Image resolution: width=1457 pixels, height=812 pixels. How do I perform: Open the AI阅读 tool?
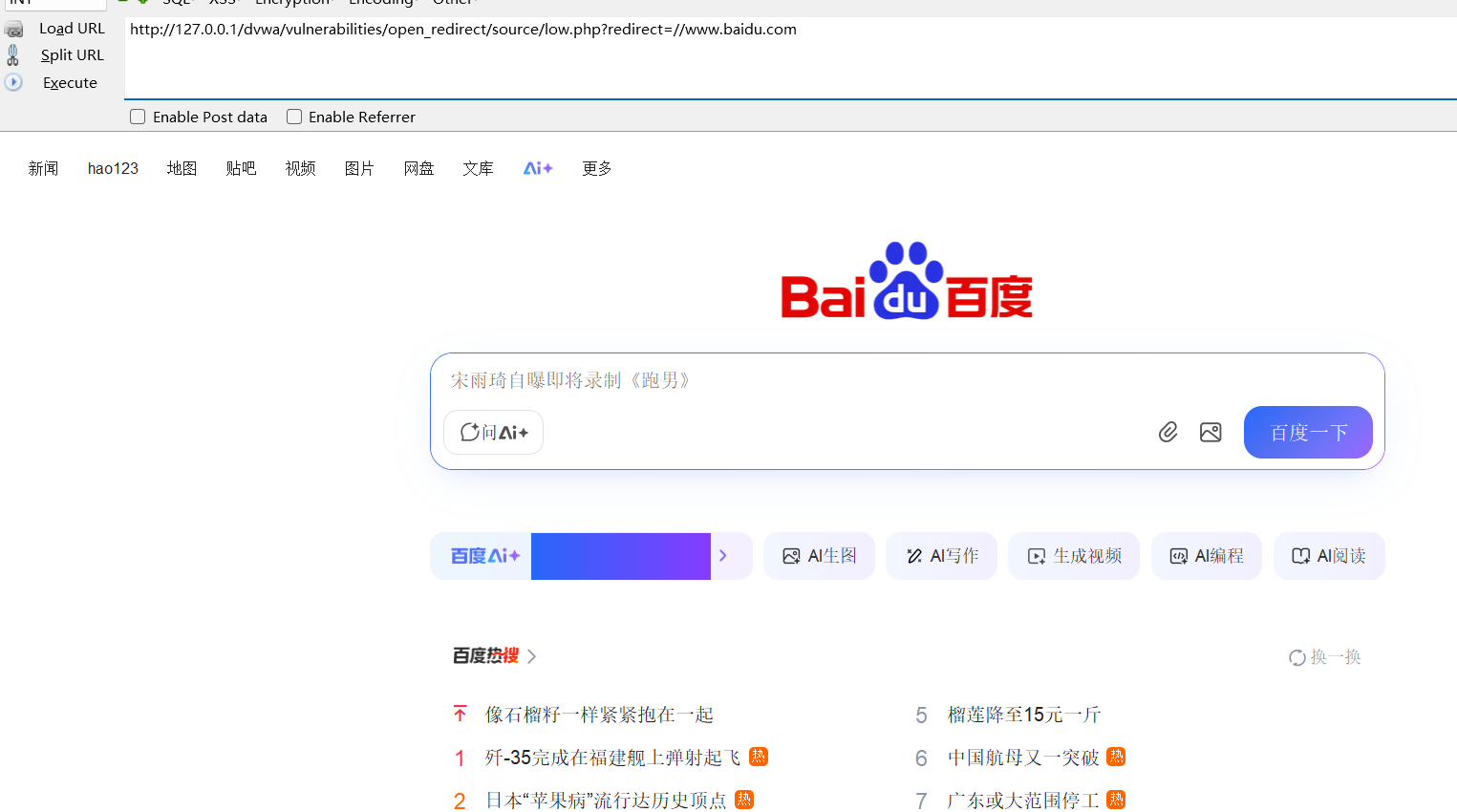tap(1329, 556)
